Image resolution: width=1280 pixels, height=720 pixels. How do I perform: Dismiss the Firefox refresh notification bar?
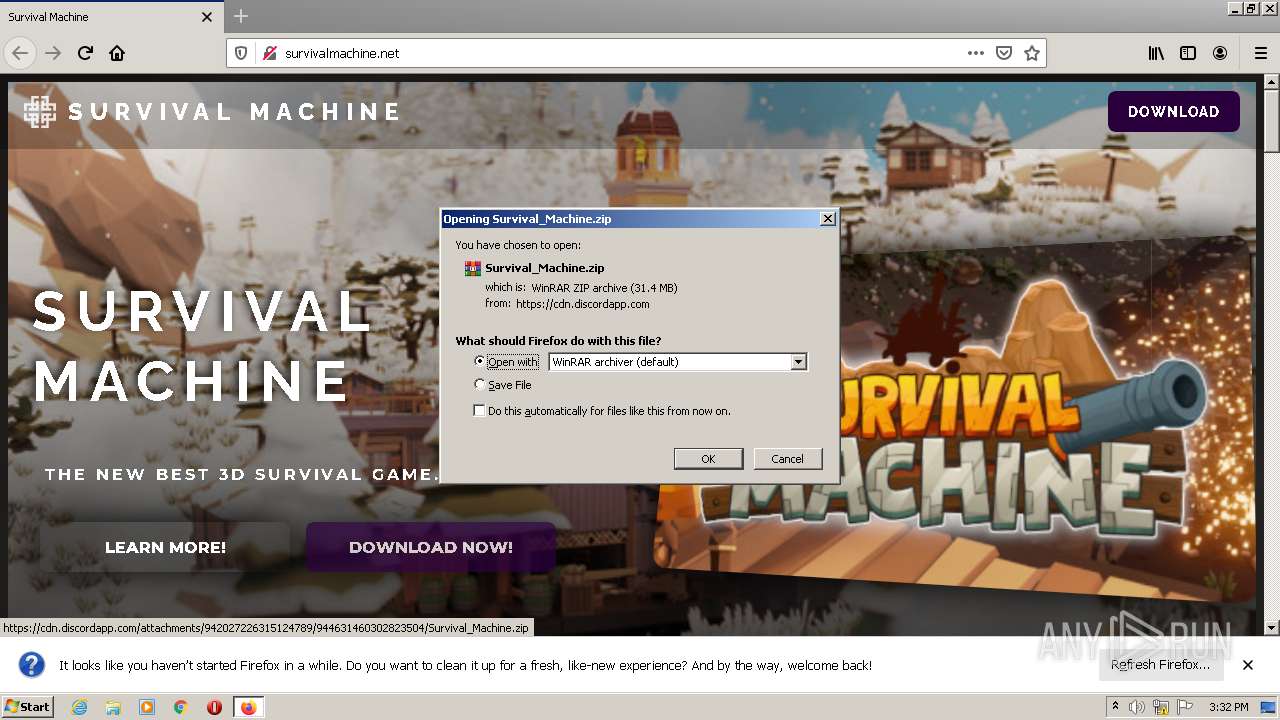click(x=1248, y=665)
